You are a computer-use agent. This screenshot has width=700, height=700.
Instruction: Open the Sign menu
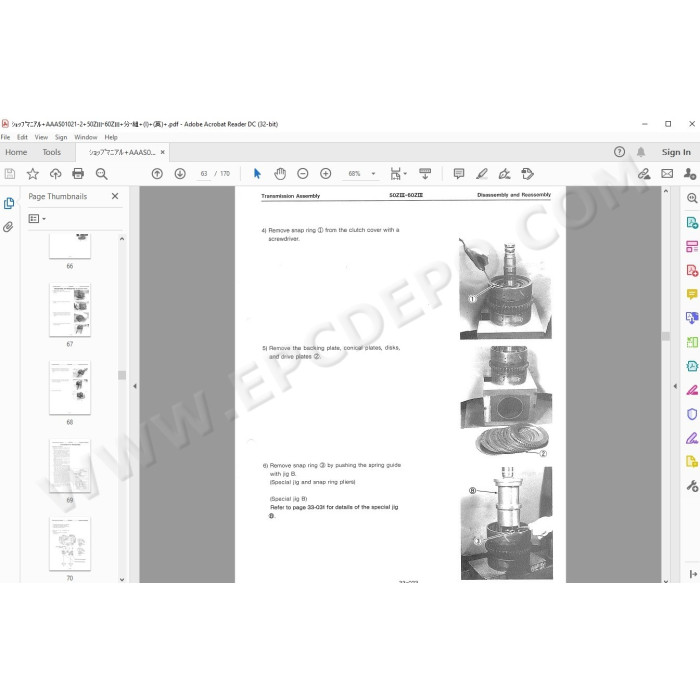coord(61,137)
